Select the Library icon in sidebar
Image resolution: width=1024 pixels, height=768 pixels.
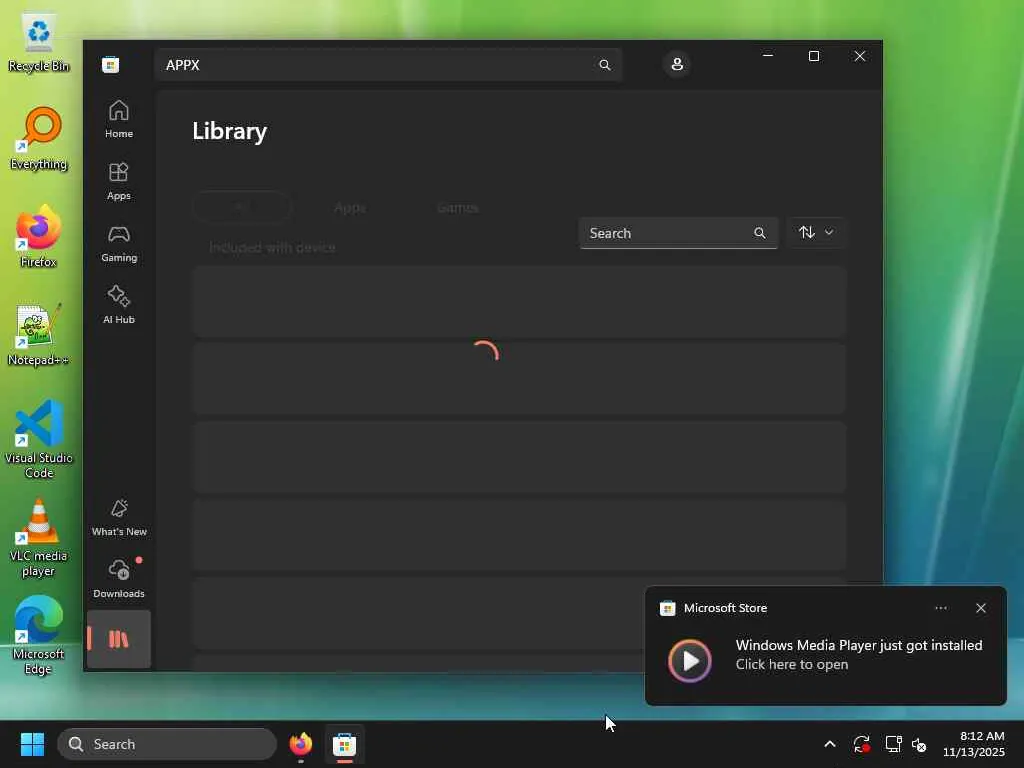[119, 639]
